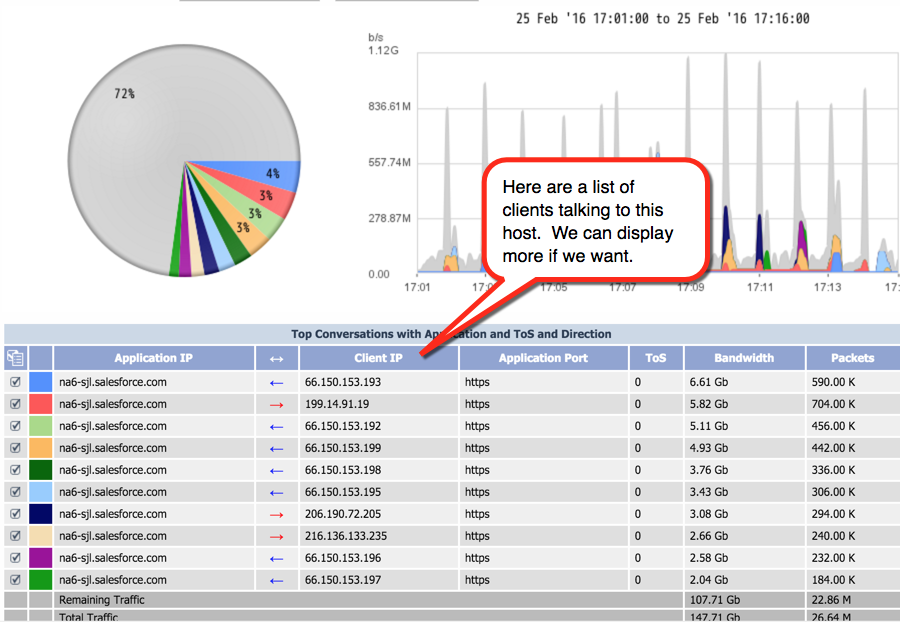Click the 704.00 K packets value
Image resolution: width=900 pixels, height=622 pixels.
833,404
